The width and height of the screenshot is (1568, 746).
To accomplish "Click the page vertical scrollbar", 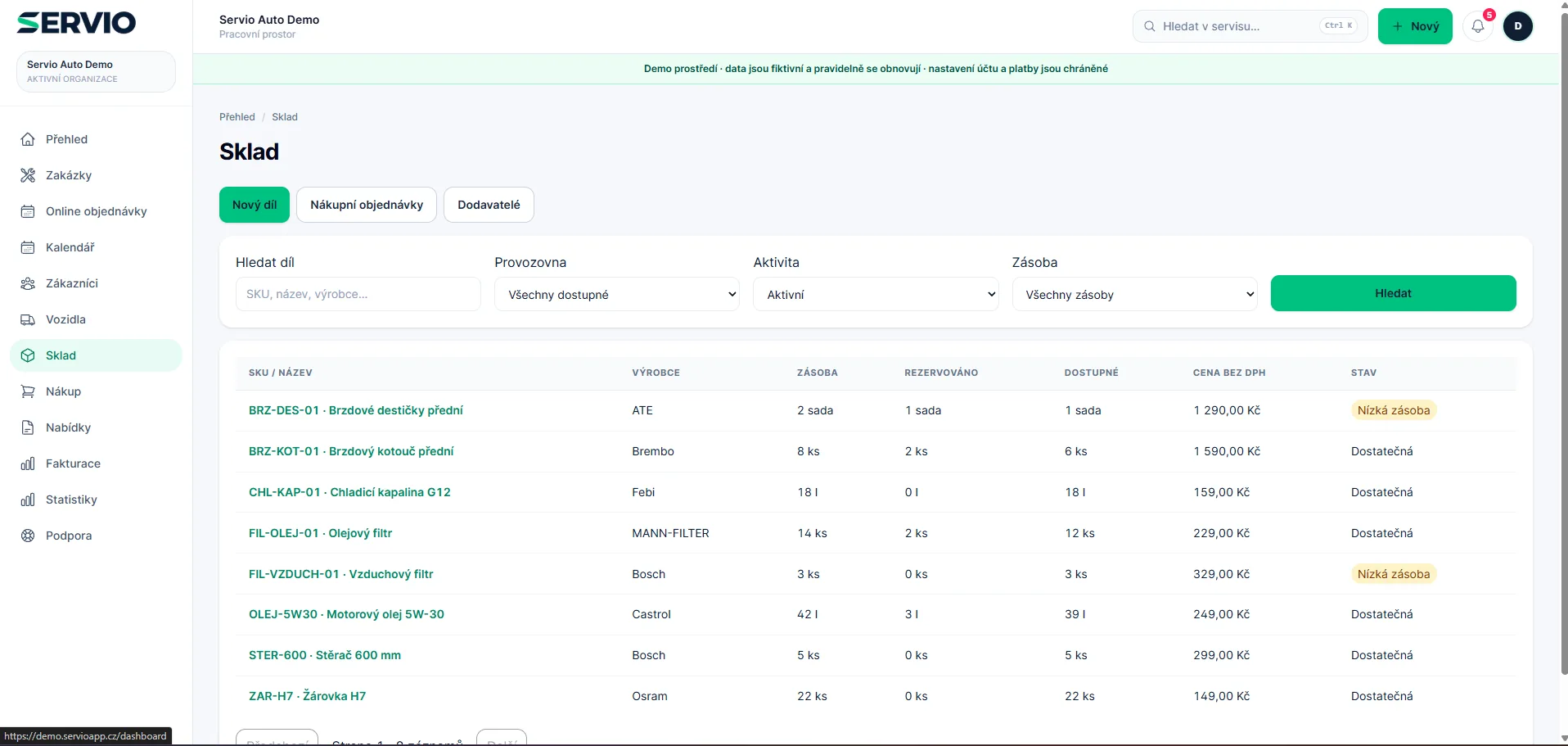I will (x=1564, y=344).
